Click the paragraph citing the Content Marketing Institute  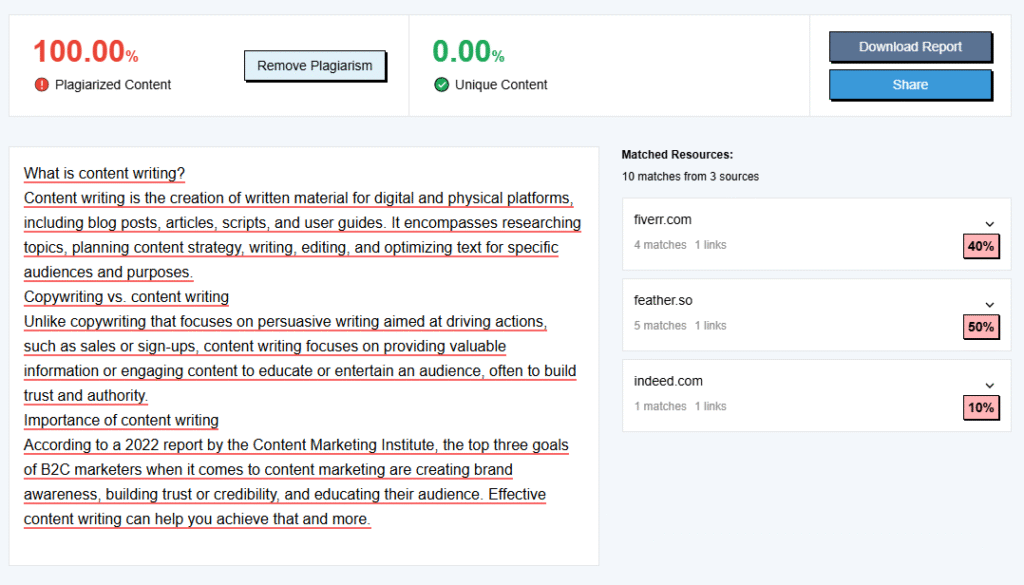[296, 482]
